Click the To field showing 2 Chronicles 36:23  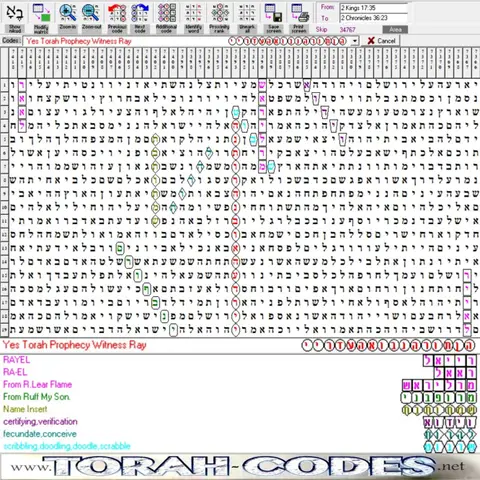[373, 18]
